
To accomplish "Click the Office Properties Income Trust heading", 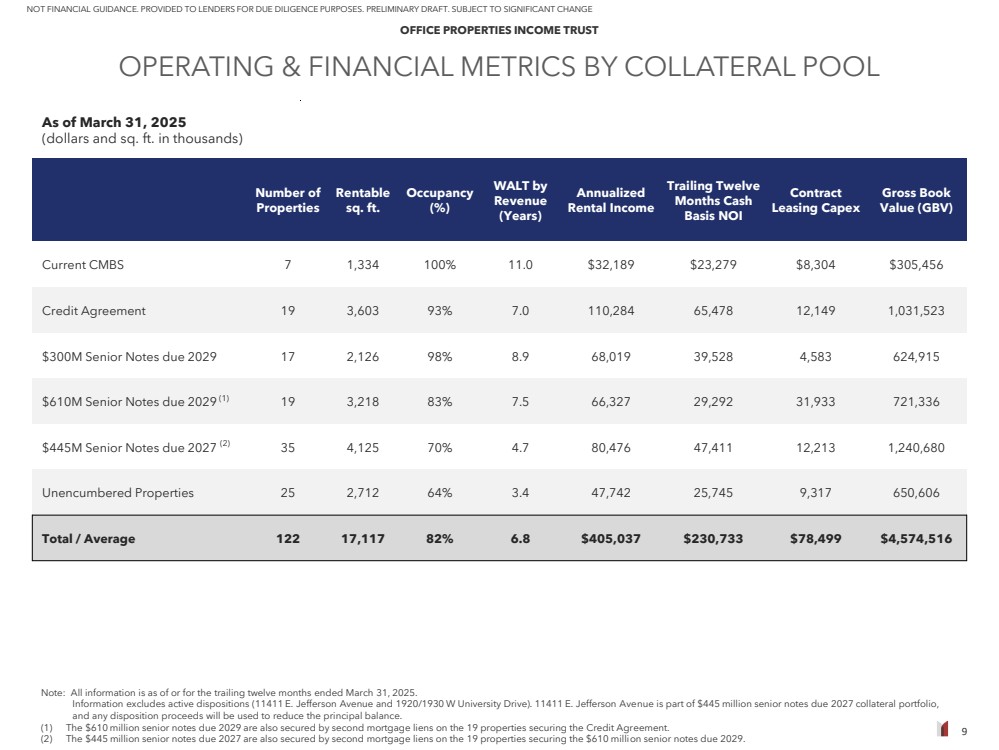I will click(499, 30).
